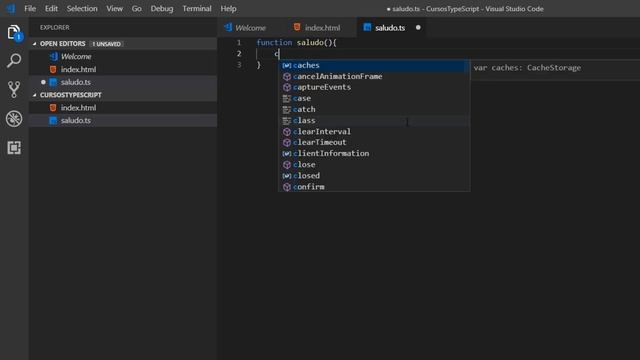This screenshot has height=360, width=640.
Task: Click the HTML file icon on index.html tab
Action: click(x=297, y=27)
